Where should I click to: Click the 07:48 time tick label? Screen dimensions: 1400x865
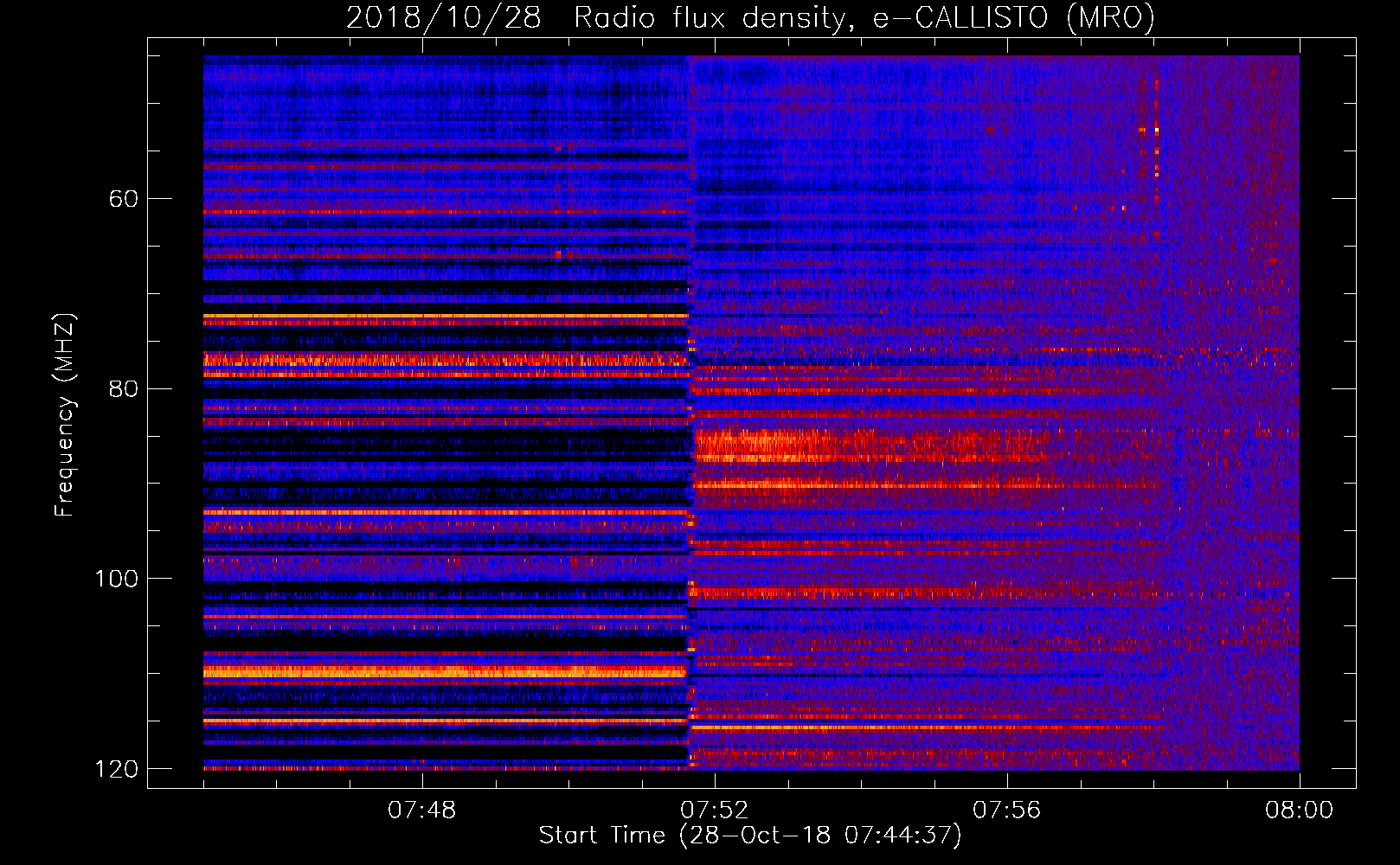pos(421,811)
